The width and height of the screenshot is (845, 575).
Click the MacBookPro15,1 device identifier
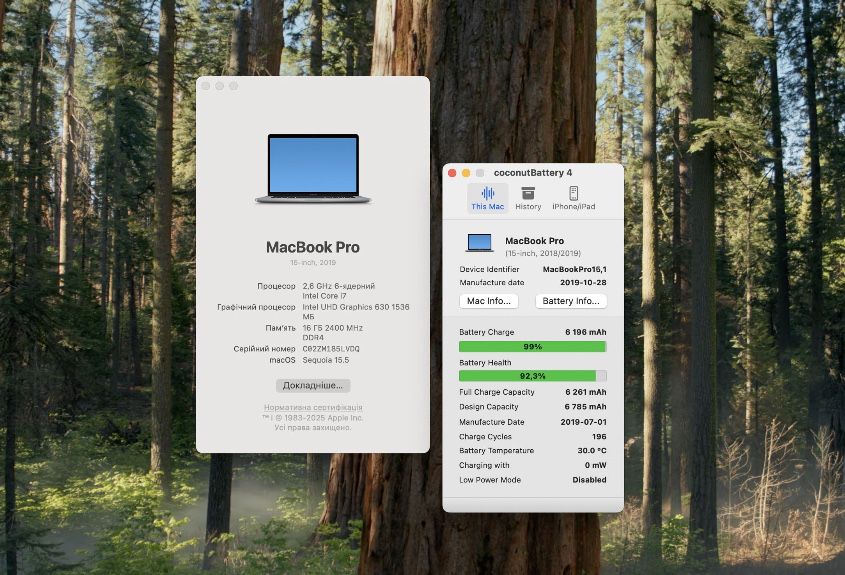[x=574, y=269]
